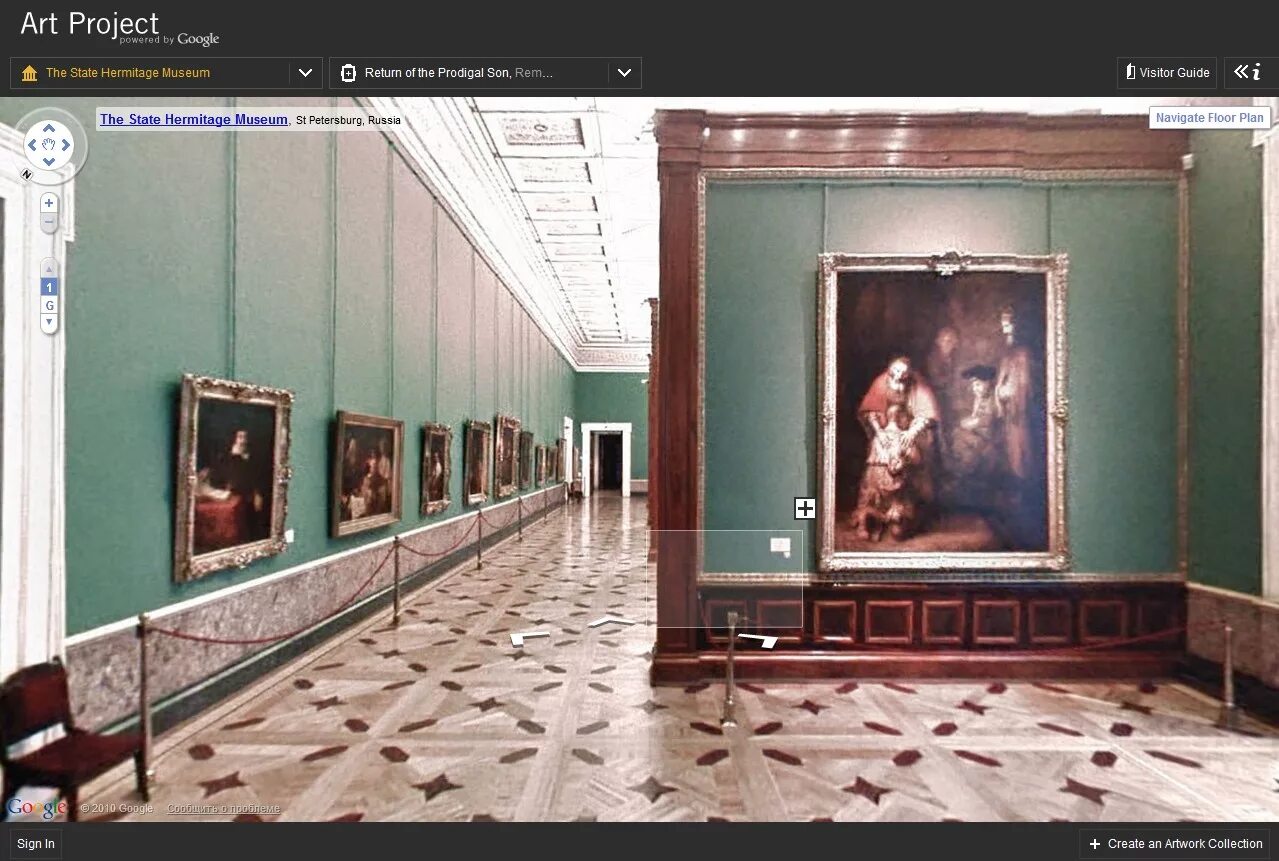Viewport: 1279px width, 861px height.
Task: Select floor 1 in the floor selector
Action: coord(49,287)
